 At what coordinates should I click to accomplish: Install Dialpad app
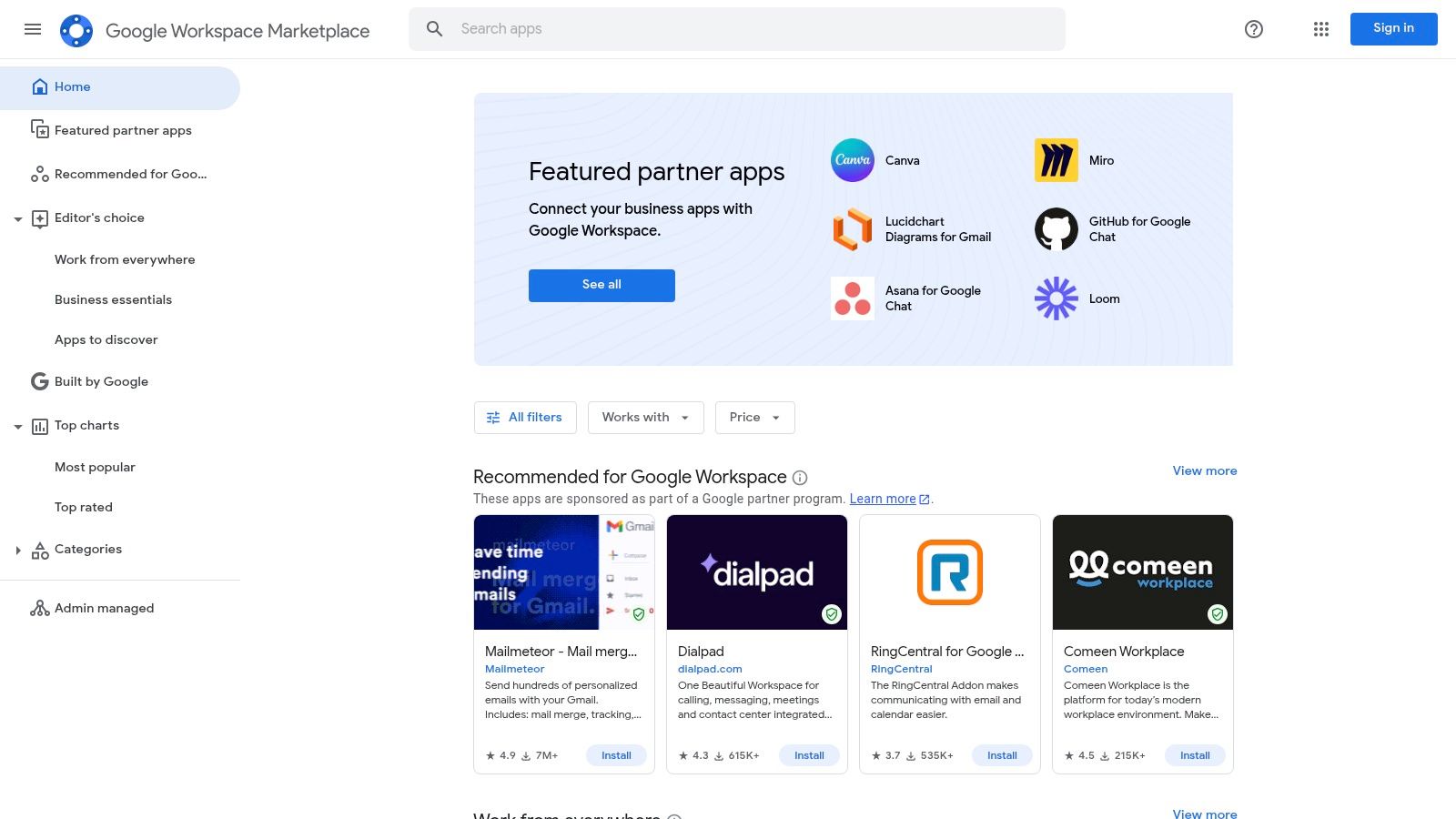coord(809,755)
